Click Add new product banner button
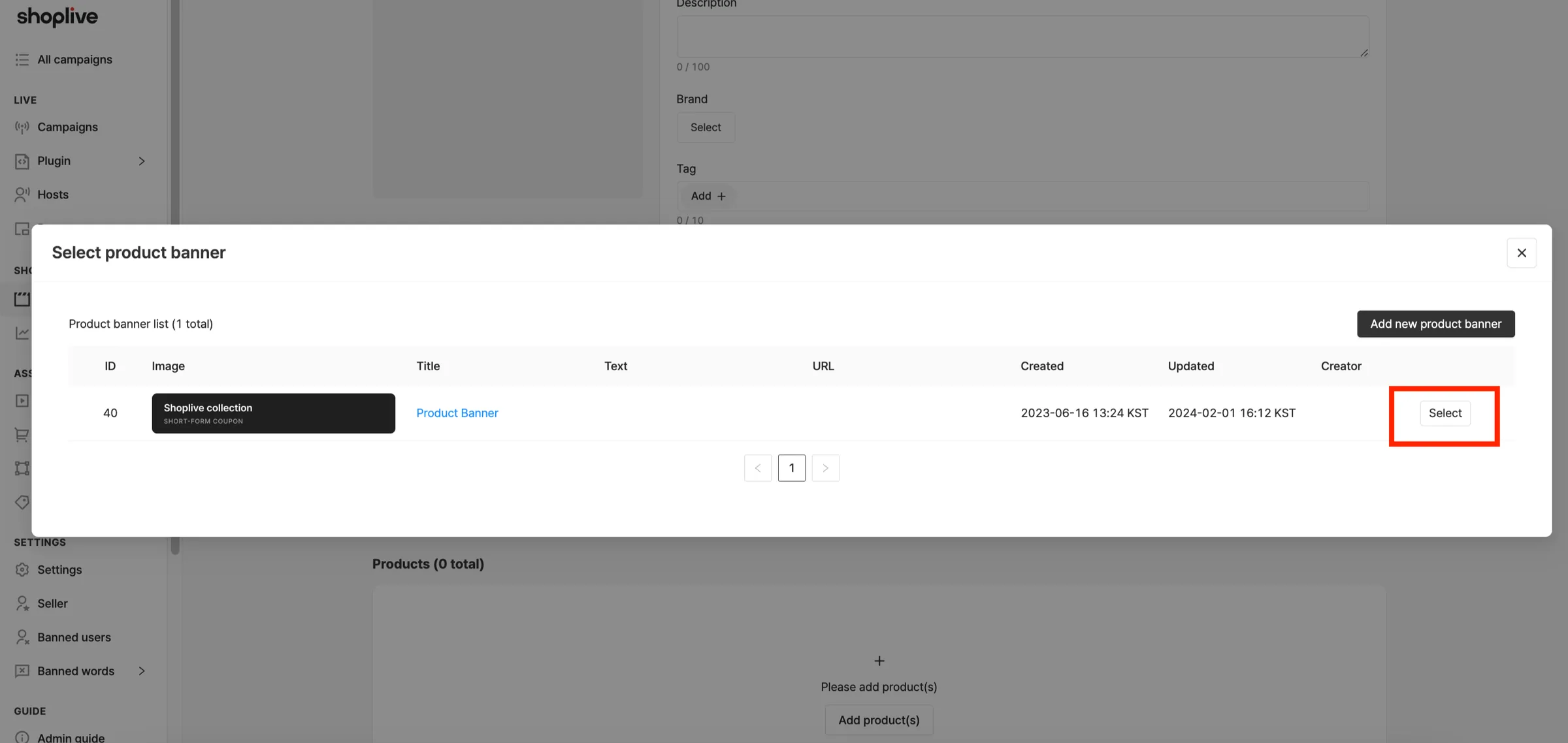Image resolution: width=1568 pixels, height=743 pixels. point(1436,324)
